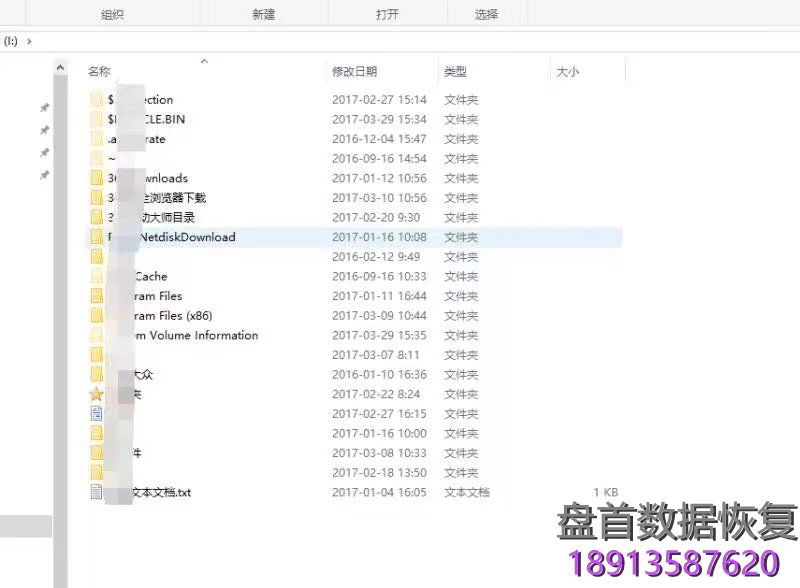Click the first pin icon in navigation pane
Screen dimensions: 800x588
pos(44,108)
